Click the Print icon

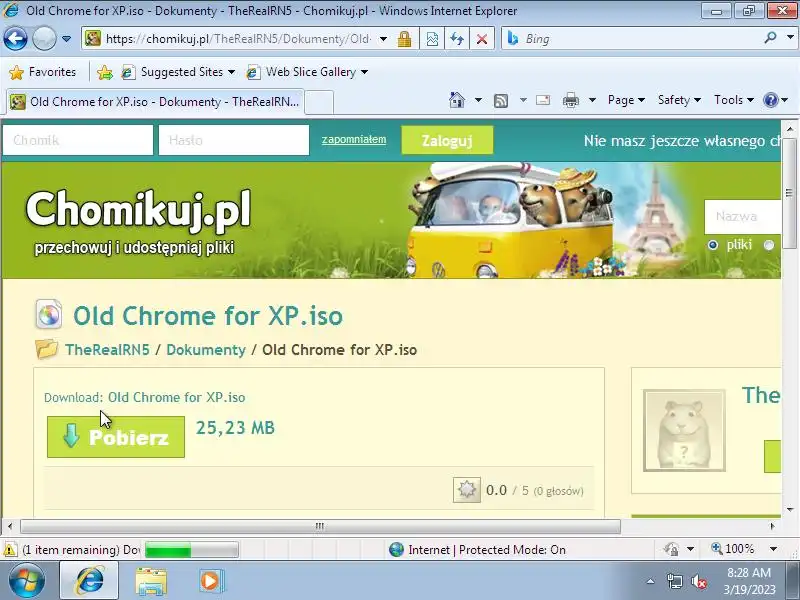[x=570, y=101]
